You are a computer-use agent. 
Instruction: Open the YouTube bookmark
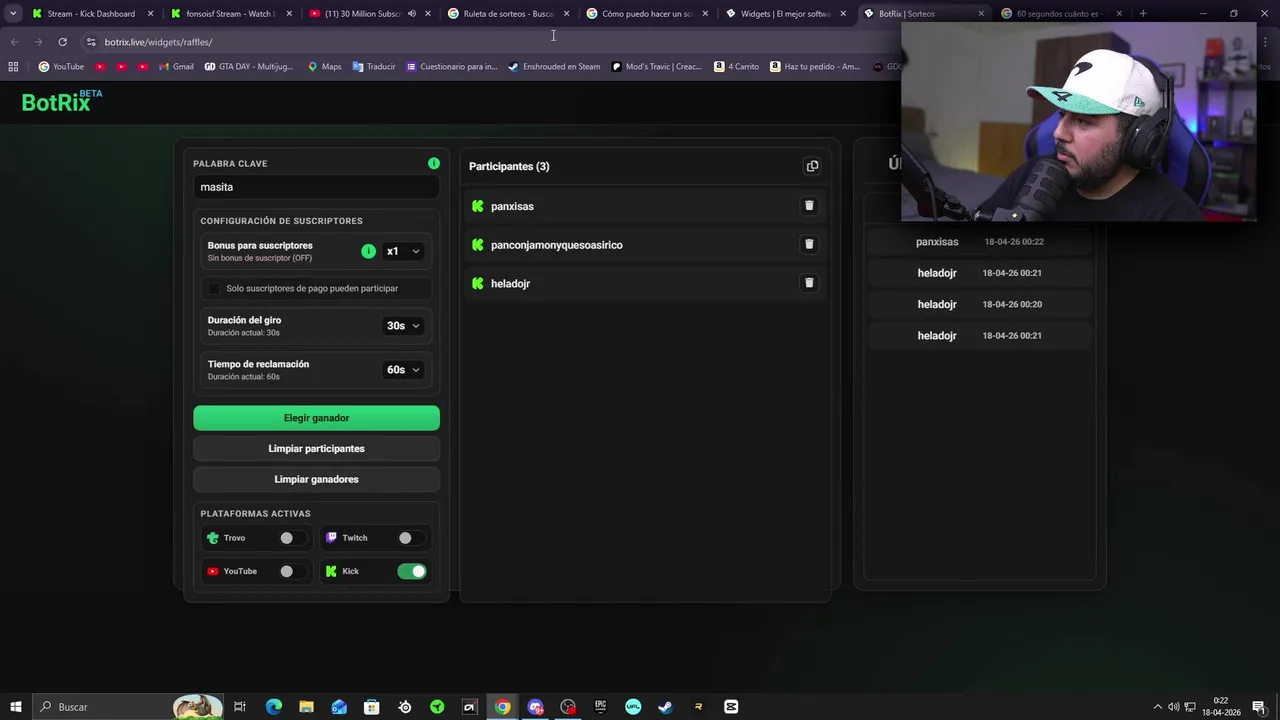coord(61,67)
